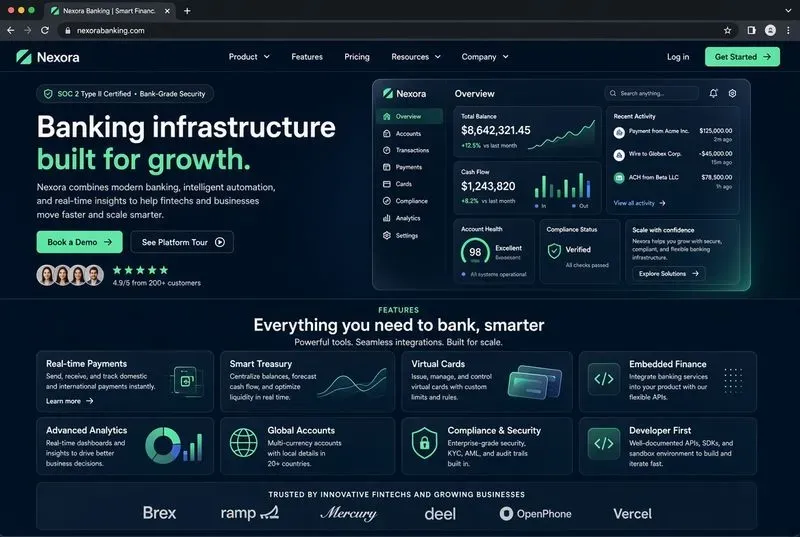Viewport: 800px width, 537px height.
Task: Click Wire to Globex Corp. activity row
Action: (673, 157)
